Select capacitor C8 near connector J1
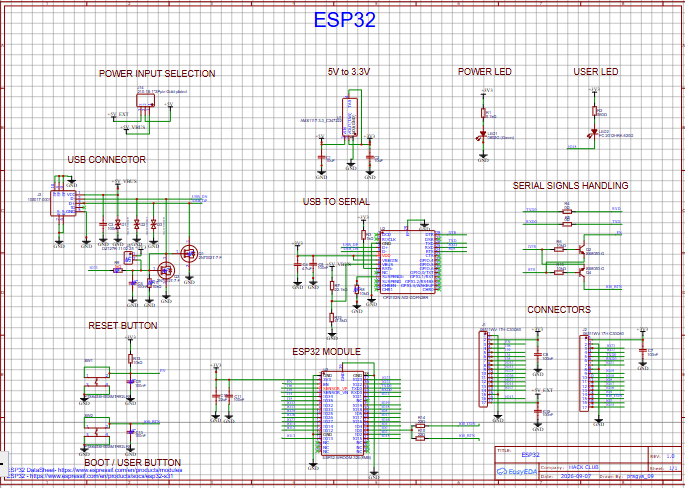Viewport: 685px width, 488px height. (x=538, y=353)
